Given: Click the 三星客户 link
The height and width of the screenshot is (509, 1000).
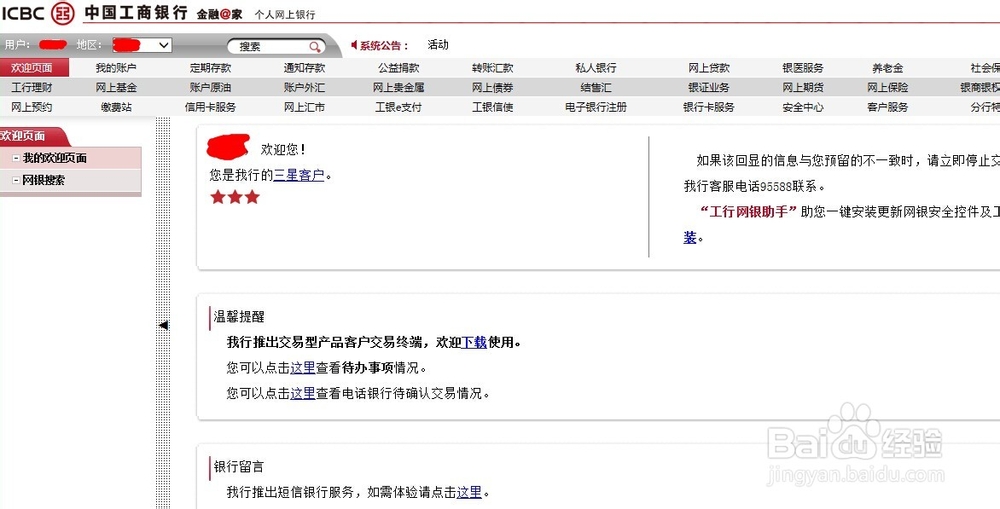Looking at the screenshot, I should point(298,175).
